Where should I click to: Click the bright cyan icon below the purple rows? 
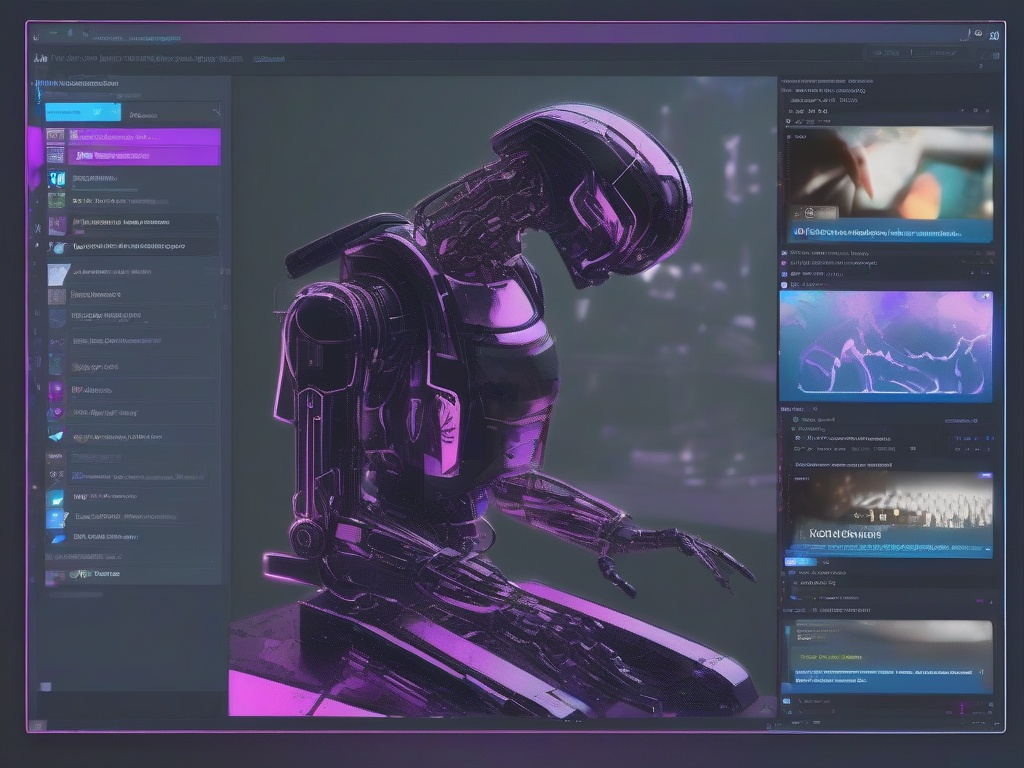coord(57,178)
